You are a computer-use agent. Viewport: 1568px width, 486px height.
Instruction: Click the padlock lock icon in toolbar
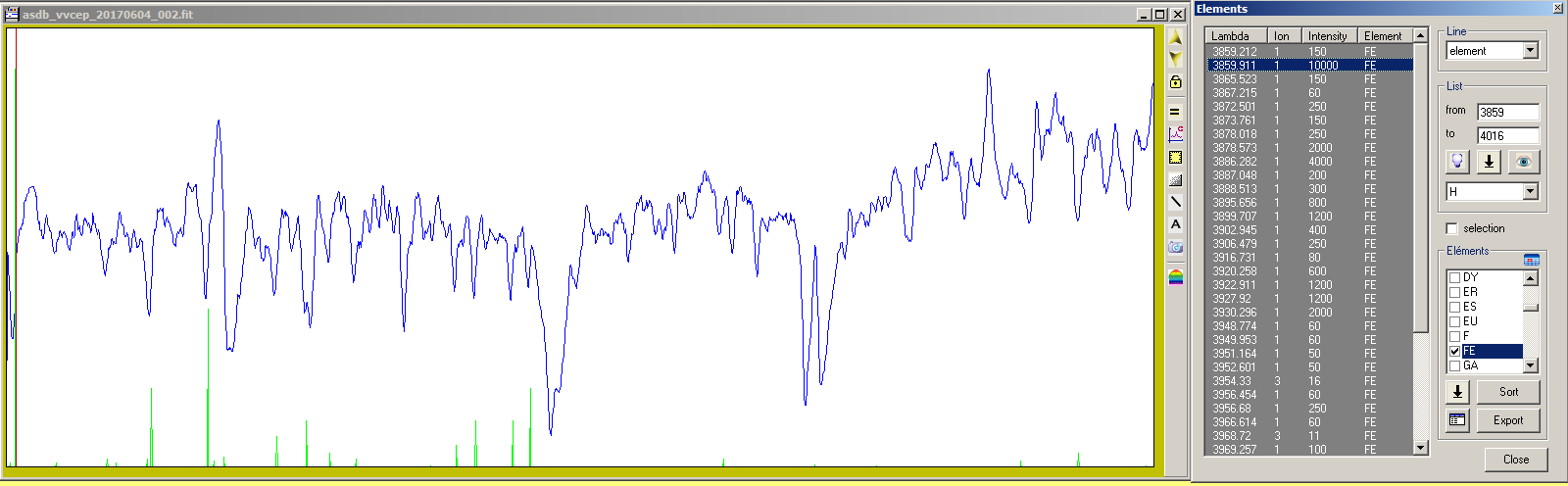[1175, 82]
